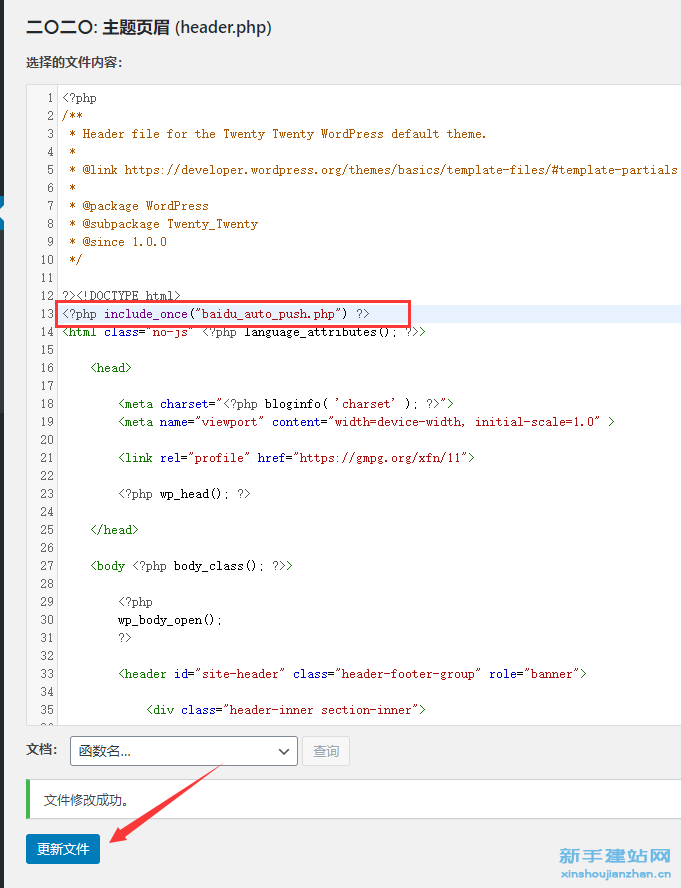Click line number 35 in the gutter
681x888 pixels.
(x=47, y=710)
